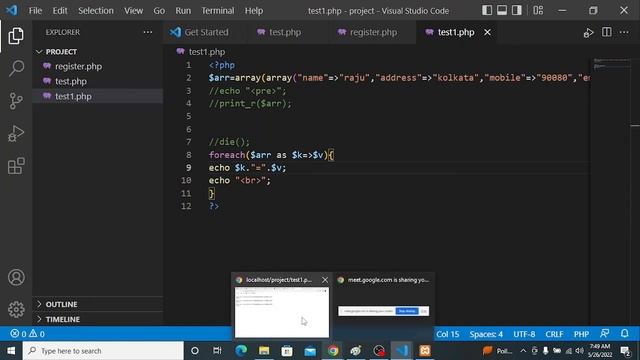Open Microsoft Edge from the taskbar
This screenshot has height=360, width=640.
pyautogui.click(x=241, y=351)
